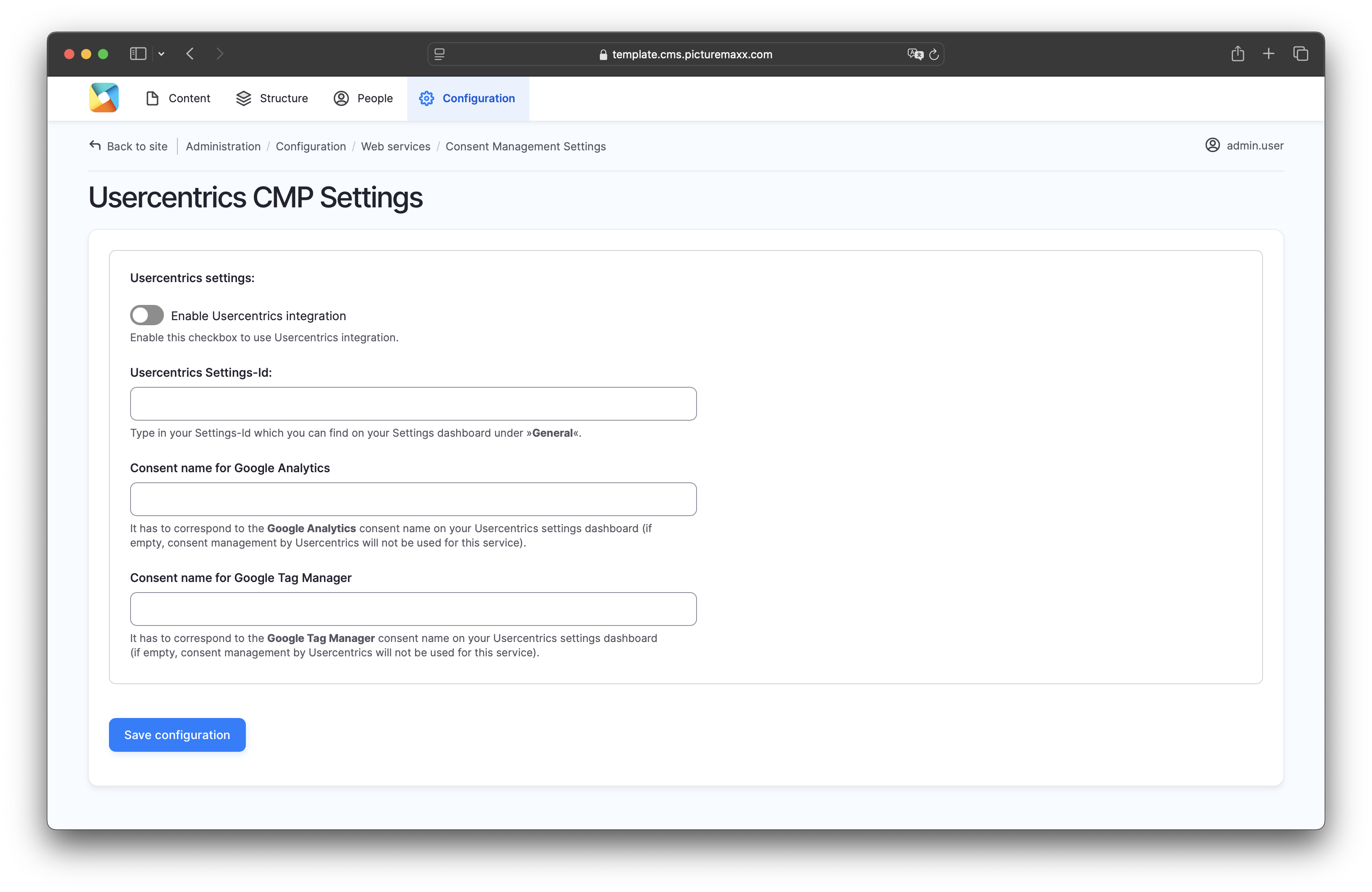
Task: Go back with the browser back arrow
Action: click(190, 54)
